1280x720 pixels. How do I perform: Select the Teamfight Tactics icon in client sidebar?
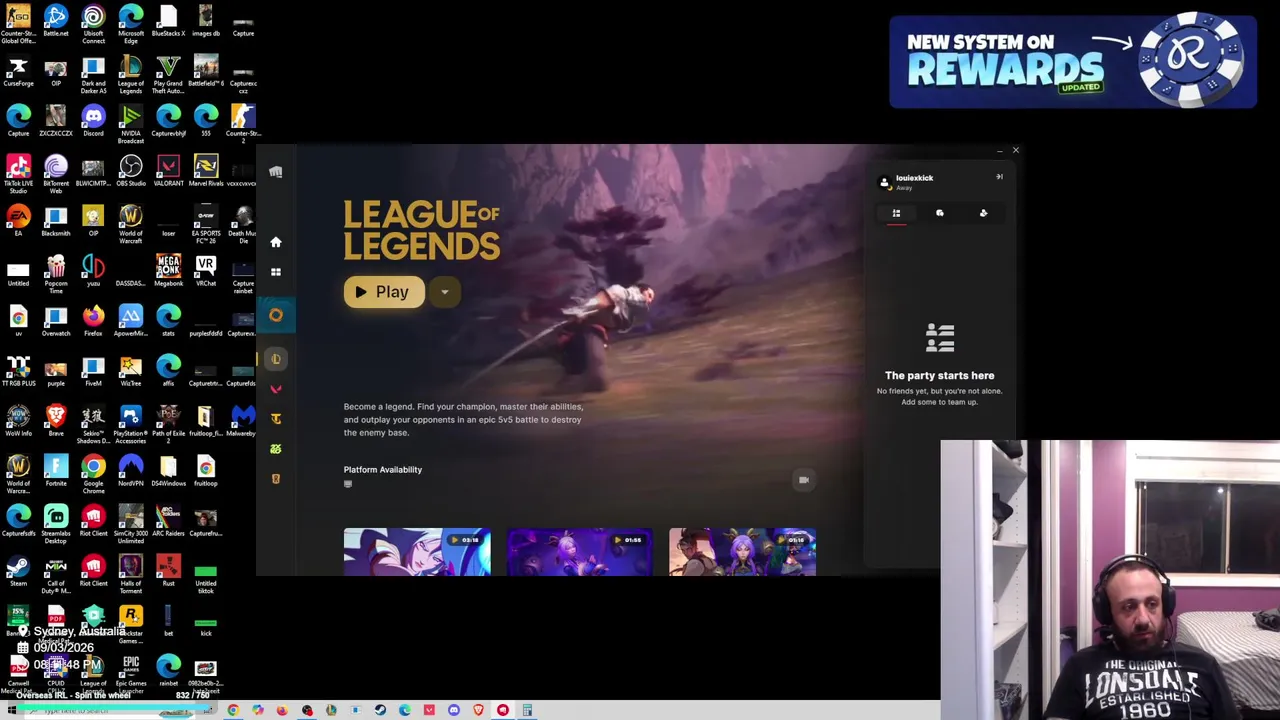coord(276,419)
